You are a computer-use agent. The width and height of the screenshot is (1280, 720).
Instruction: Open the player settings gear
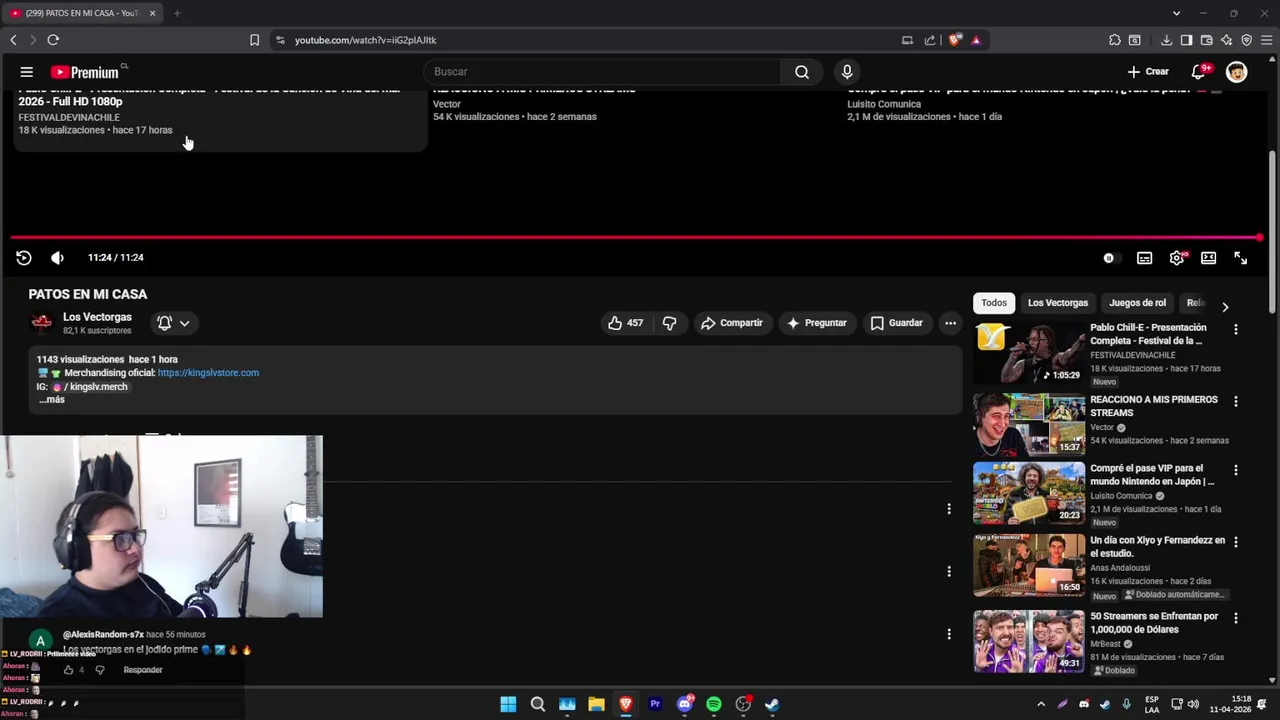(1177, 258)
